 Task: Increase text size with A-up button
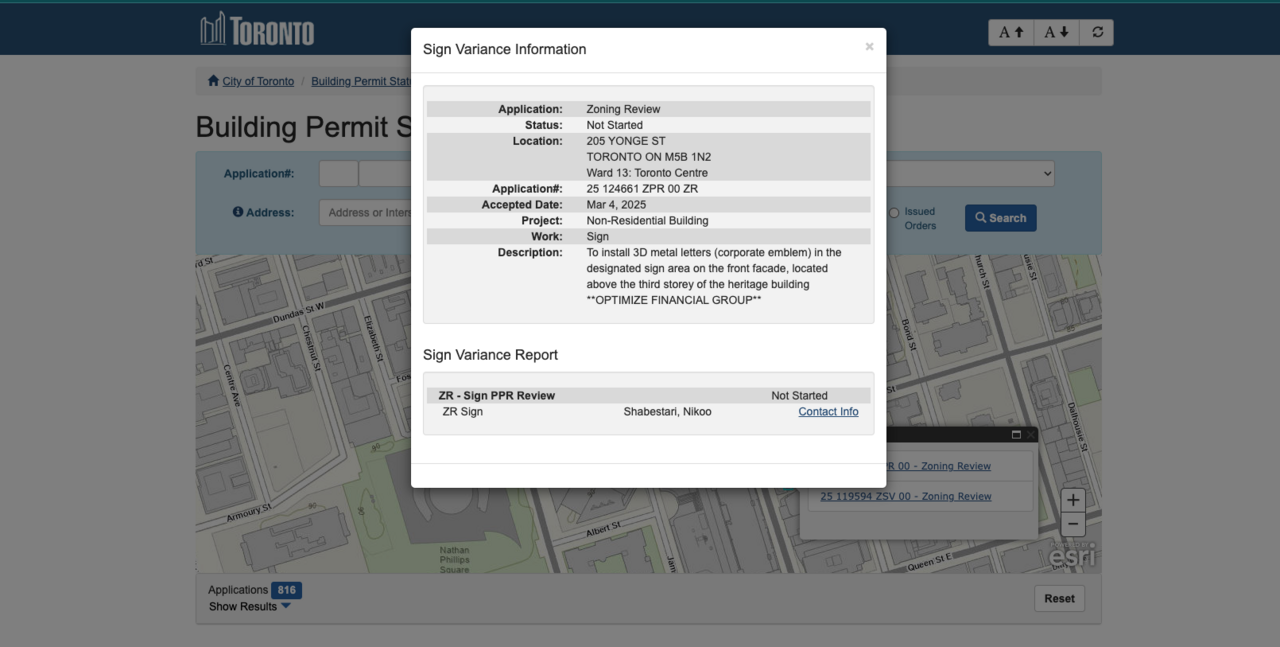[x=1011, y=32]
